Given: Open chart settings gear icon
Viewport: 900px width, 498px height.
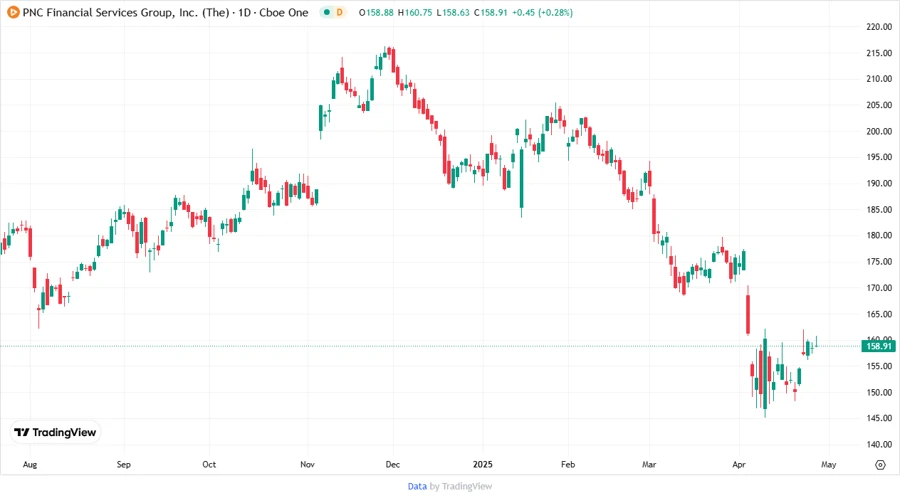Looking at the screenshot, I should (880, 465).
